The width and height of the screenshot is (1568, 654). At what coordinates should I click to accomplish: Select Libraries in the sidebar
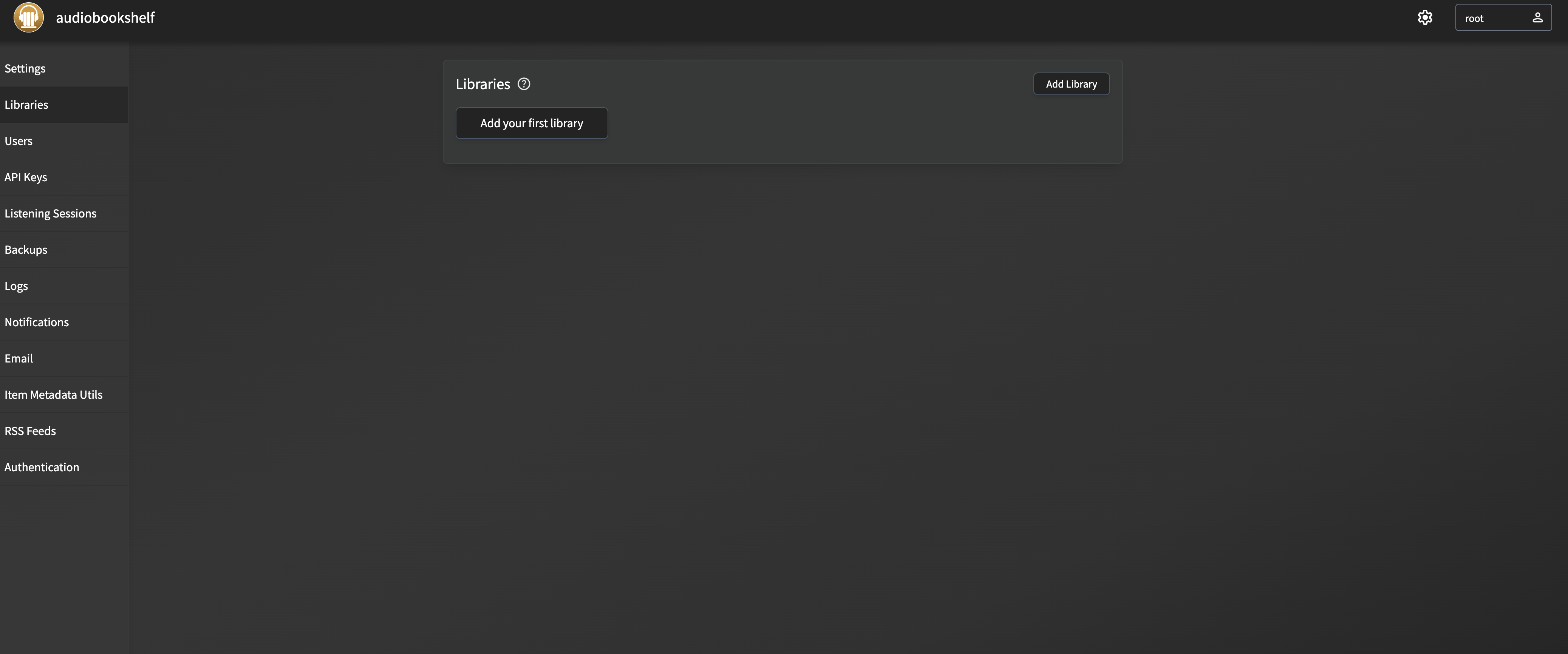point(26,105)
